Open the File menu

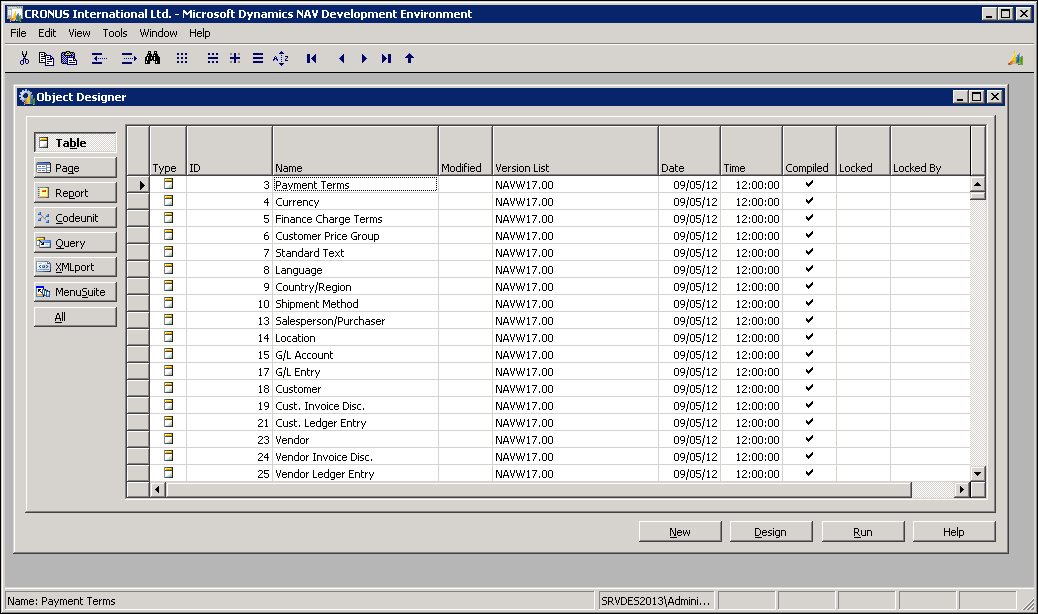[x=19, y=33]
